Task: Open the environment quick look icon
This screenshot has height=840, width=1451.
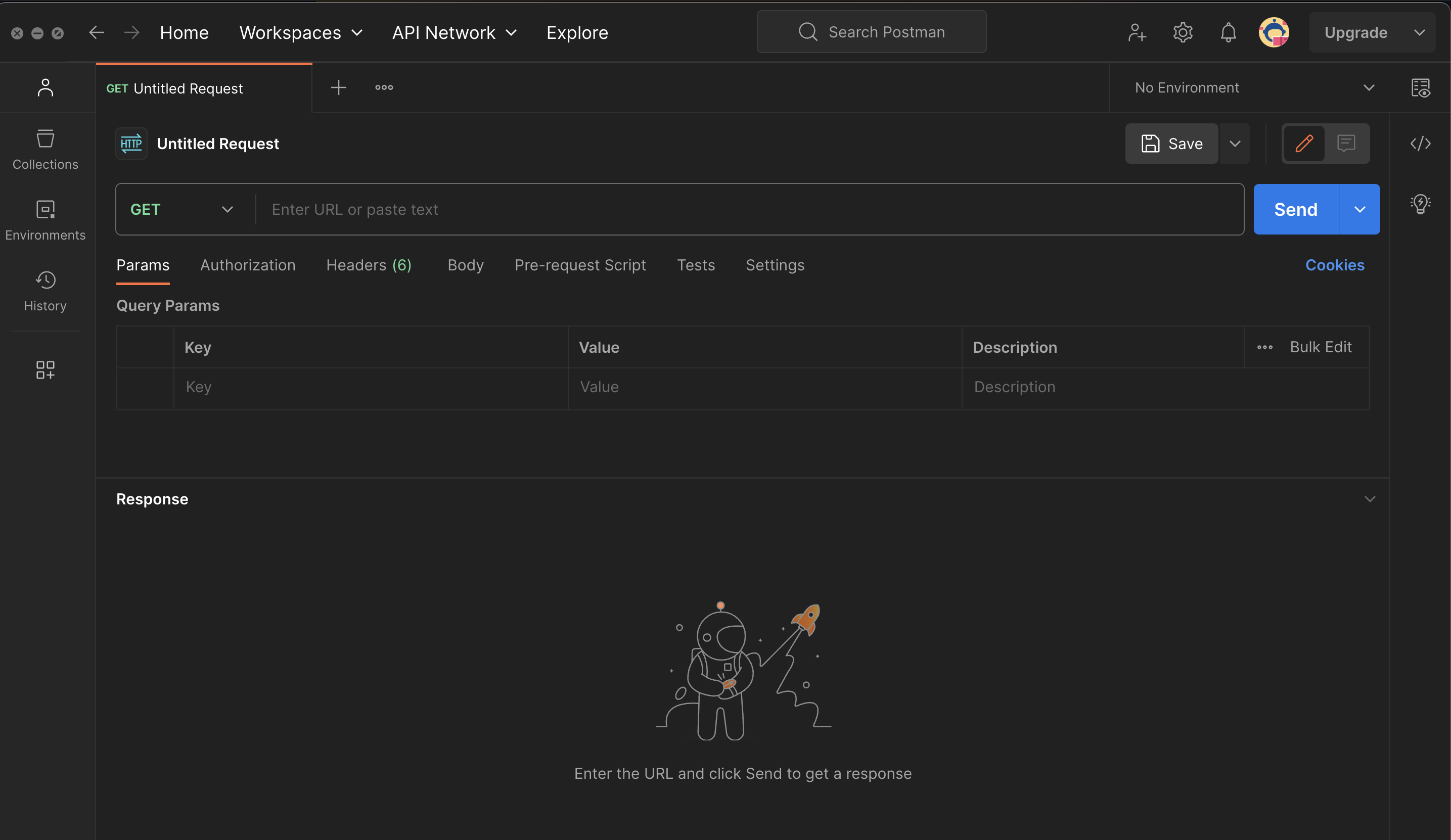Action: (x=1421, y=87)
